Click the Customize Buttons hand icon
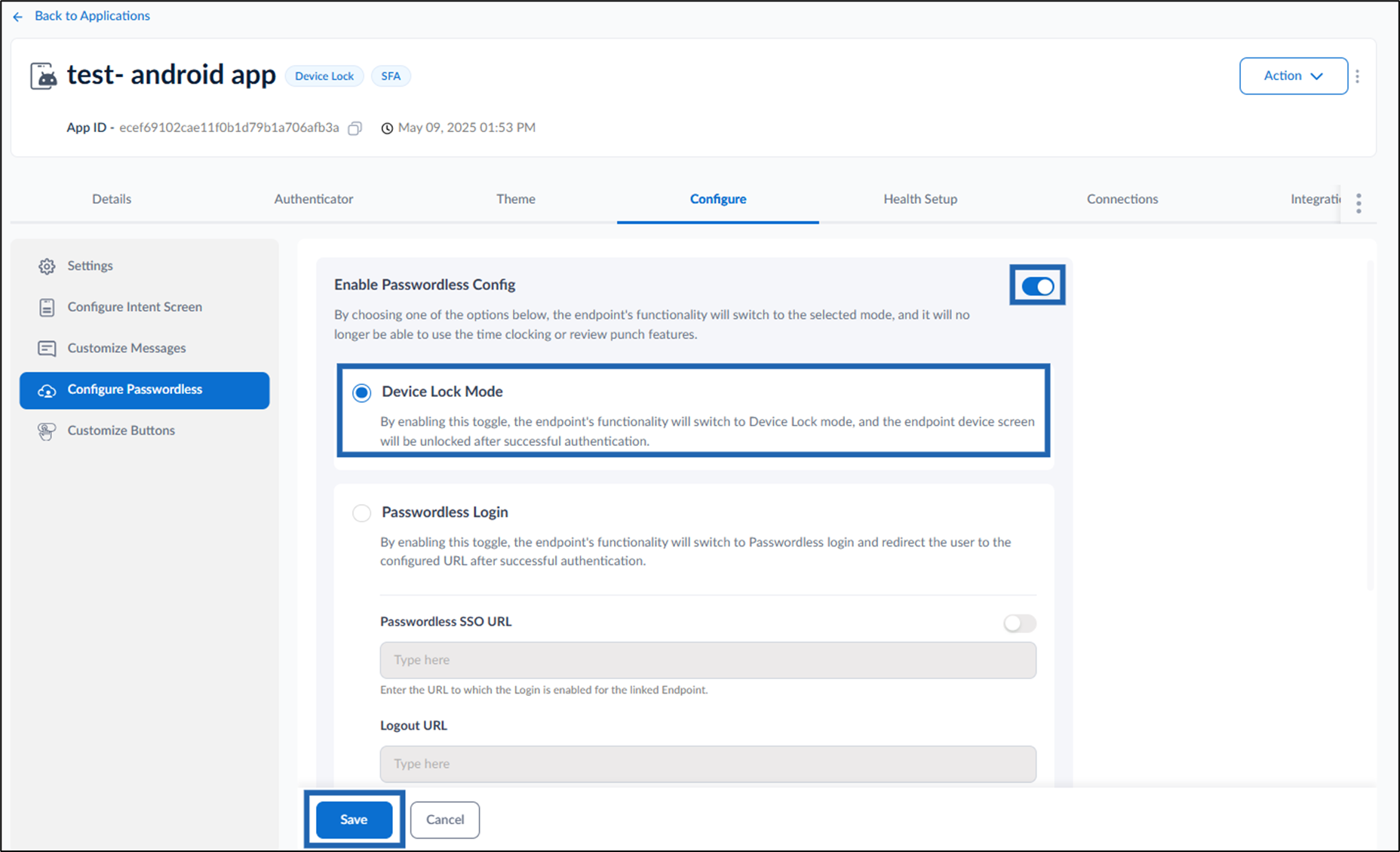Viewport: 1400px width, 852px height. [x=47, y=431]
